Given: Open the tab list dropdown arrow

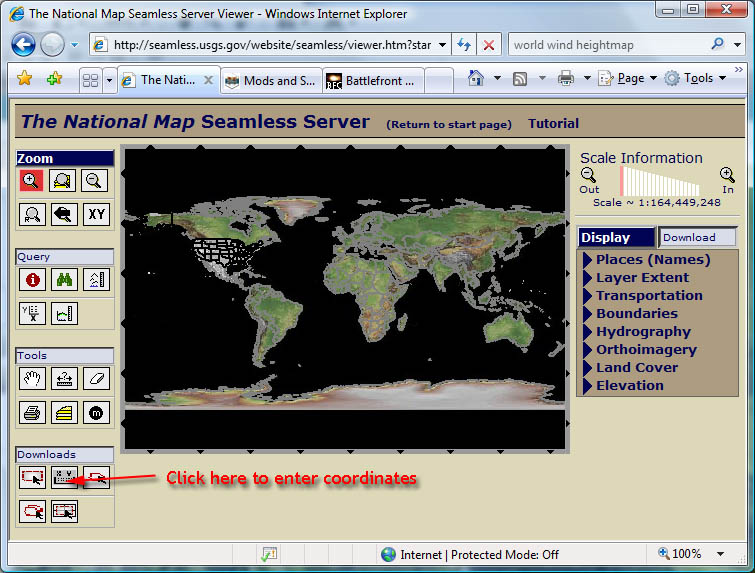Looking at the screenshot, I should pos(109,80).
